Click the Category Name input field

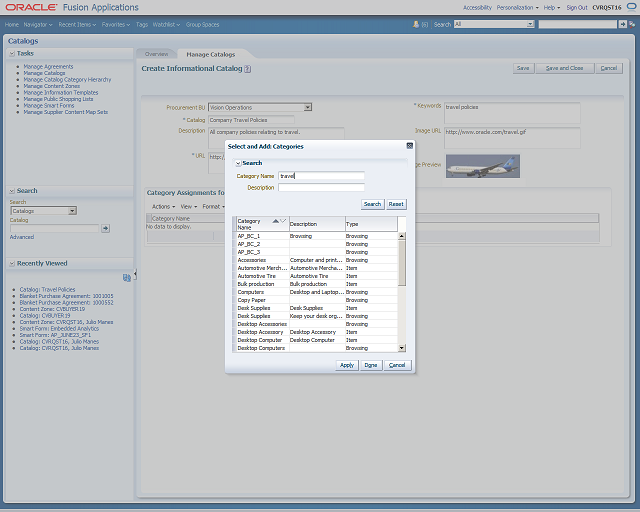coord(321,176)
